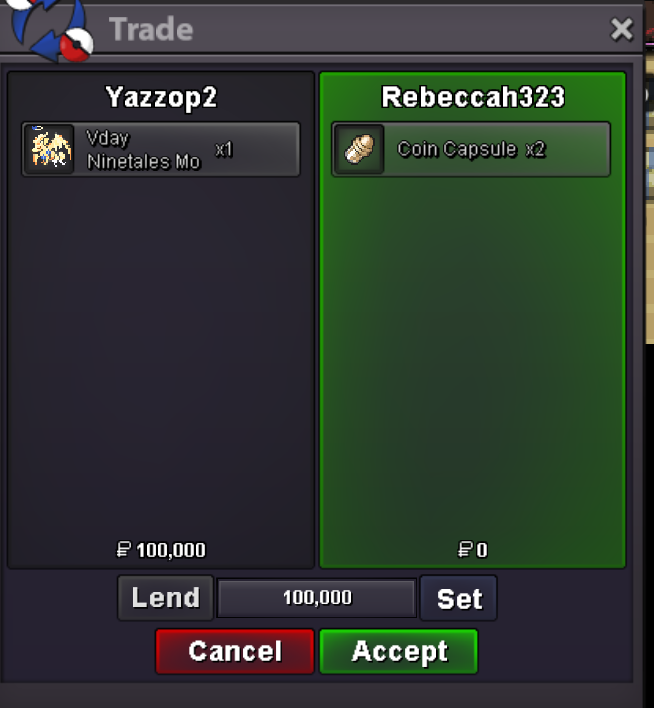Image resolution: width=654 pixels, height=708 pixels.
Task: Click the Coin Capsule item icon
Action: [x=359, y=149]
